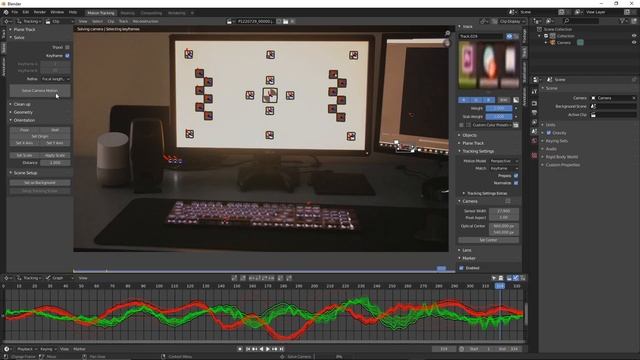Click the Set Origin button
Viewport: 640px width, 360px height.
[x=40, y=136]
